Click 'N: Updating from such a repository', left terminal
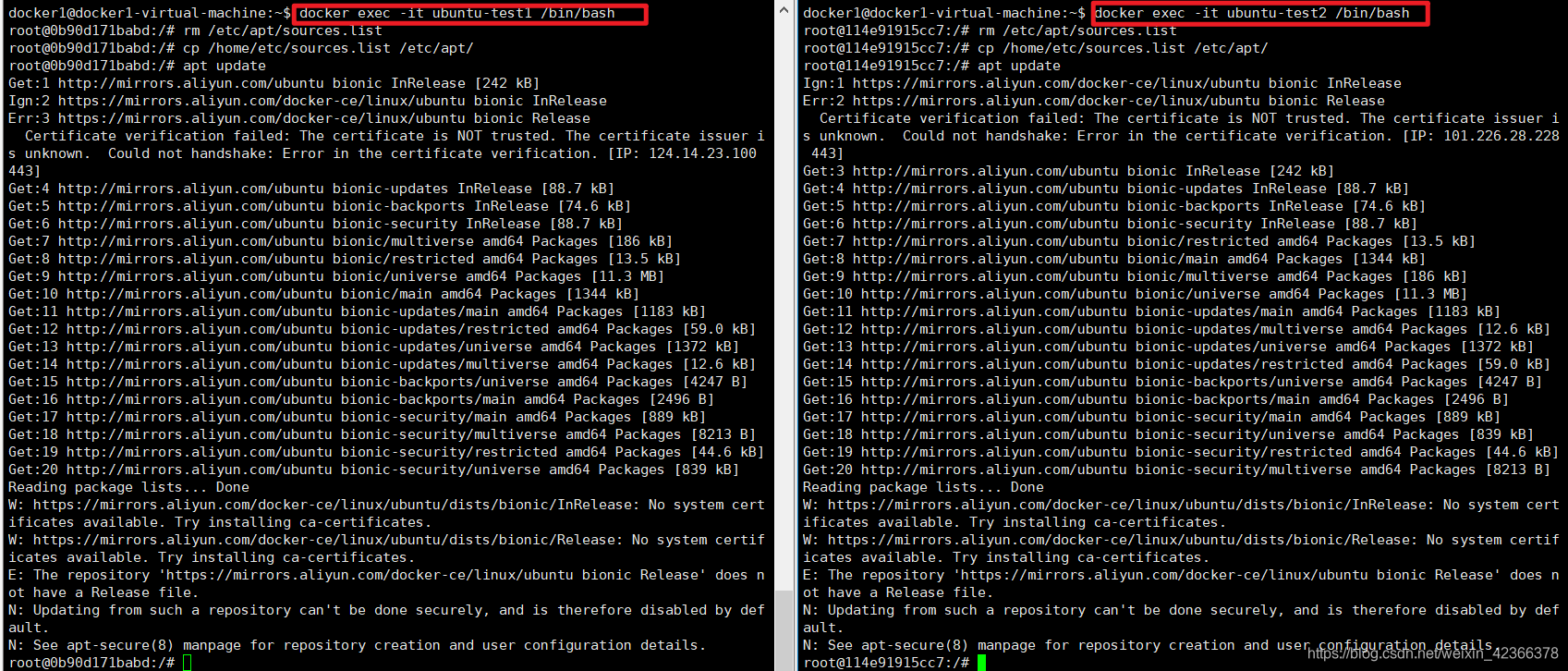This screenshot has width=1568, height=671. (386, 618)
